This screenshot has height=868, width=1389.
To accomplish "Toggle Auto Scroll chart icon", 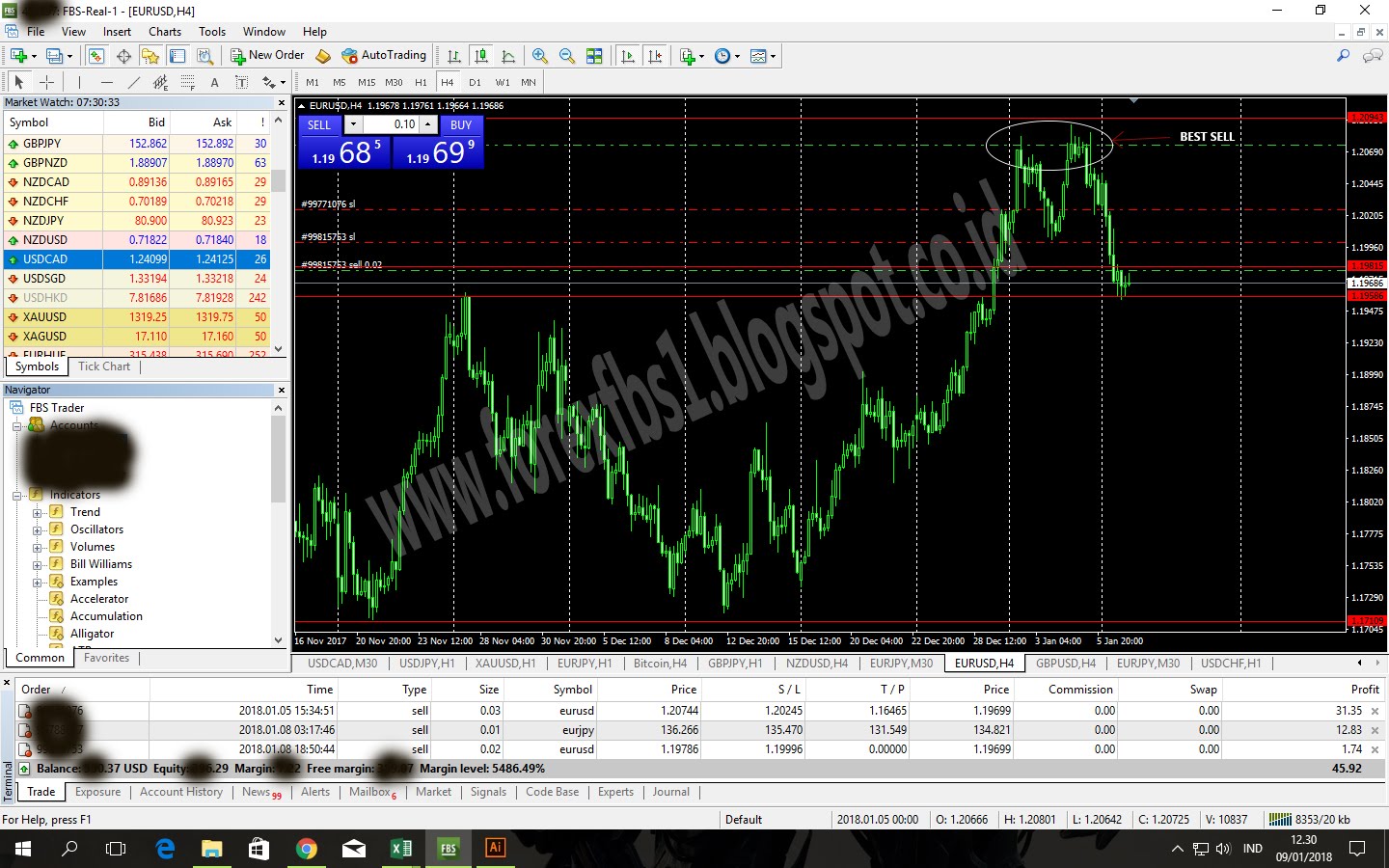I will click(628, 56).
